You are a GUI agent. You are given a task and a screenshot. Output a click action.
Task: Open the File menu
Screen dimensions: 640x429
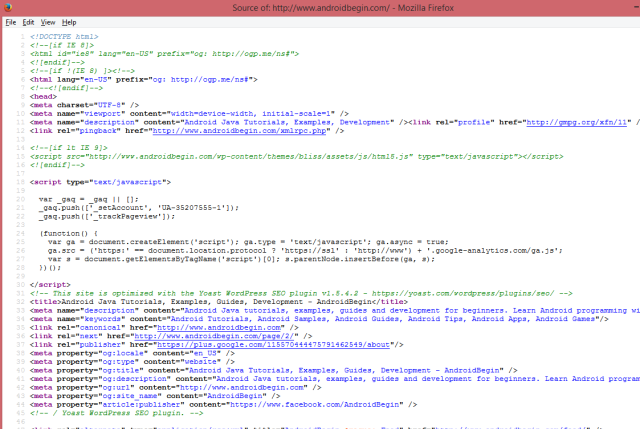[11, 22]
